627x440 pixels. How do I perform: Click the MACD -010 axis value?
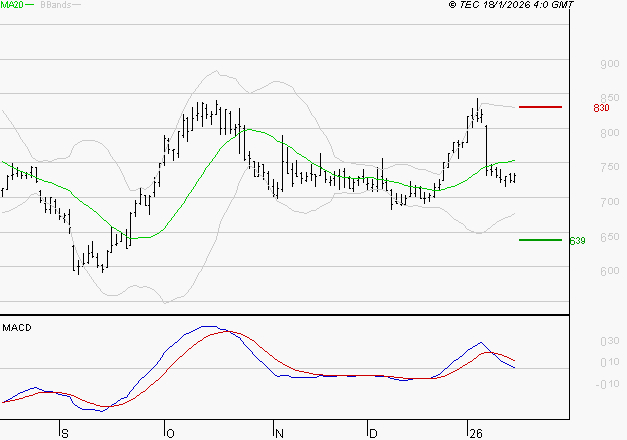[607, 384]
